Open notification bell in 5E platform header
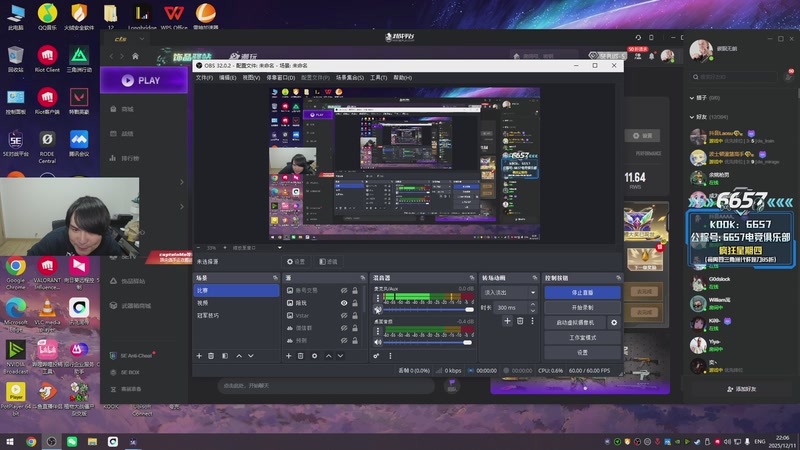800x450 pixels. 652,56
